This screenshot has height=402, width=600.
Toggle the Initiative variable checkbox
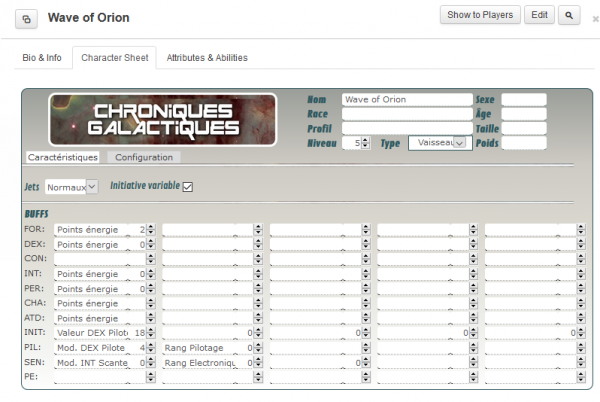coord(187,186)
